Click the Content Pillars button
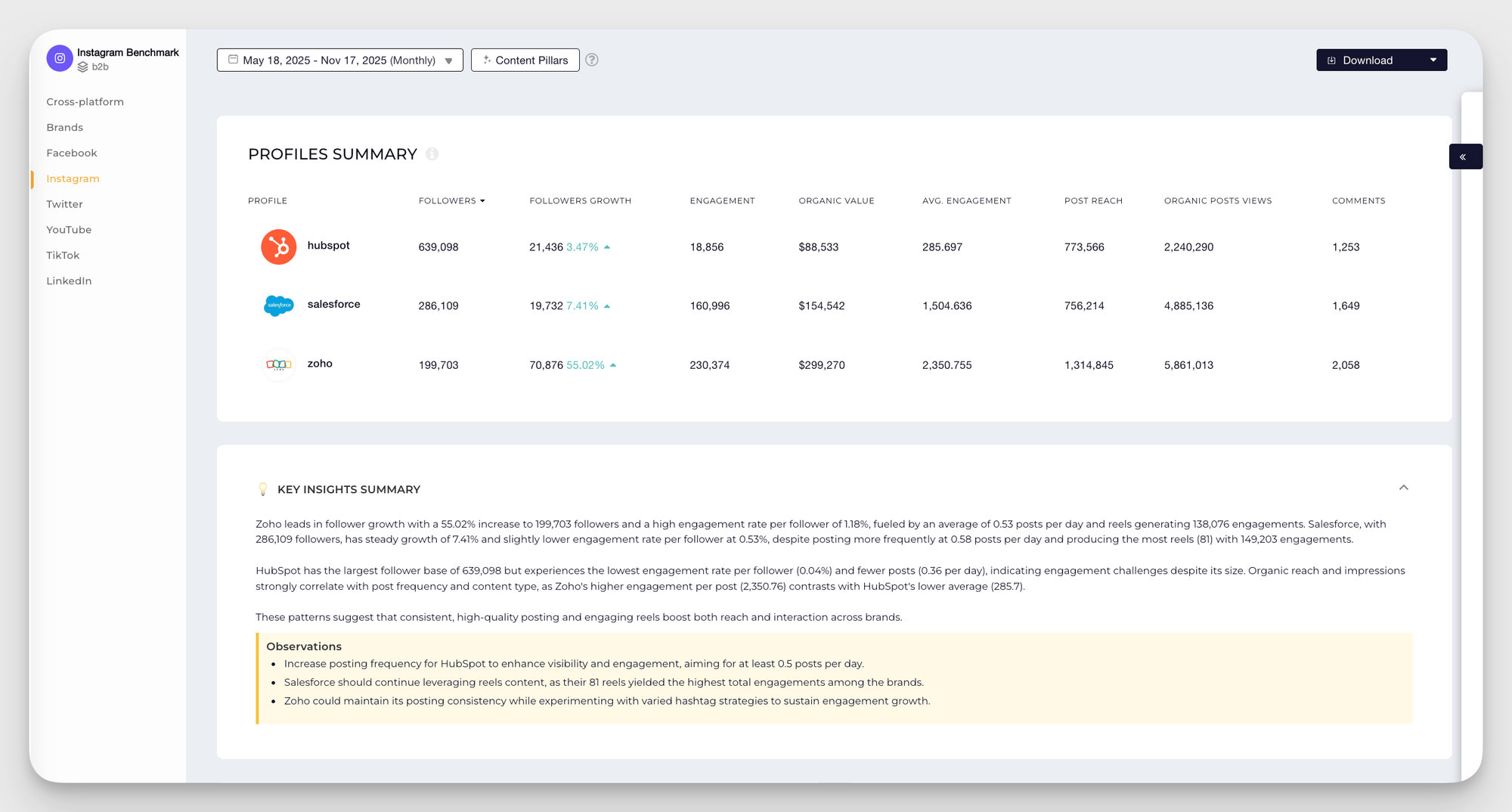 (x=525, y=60)
